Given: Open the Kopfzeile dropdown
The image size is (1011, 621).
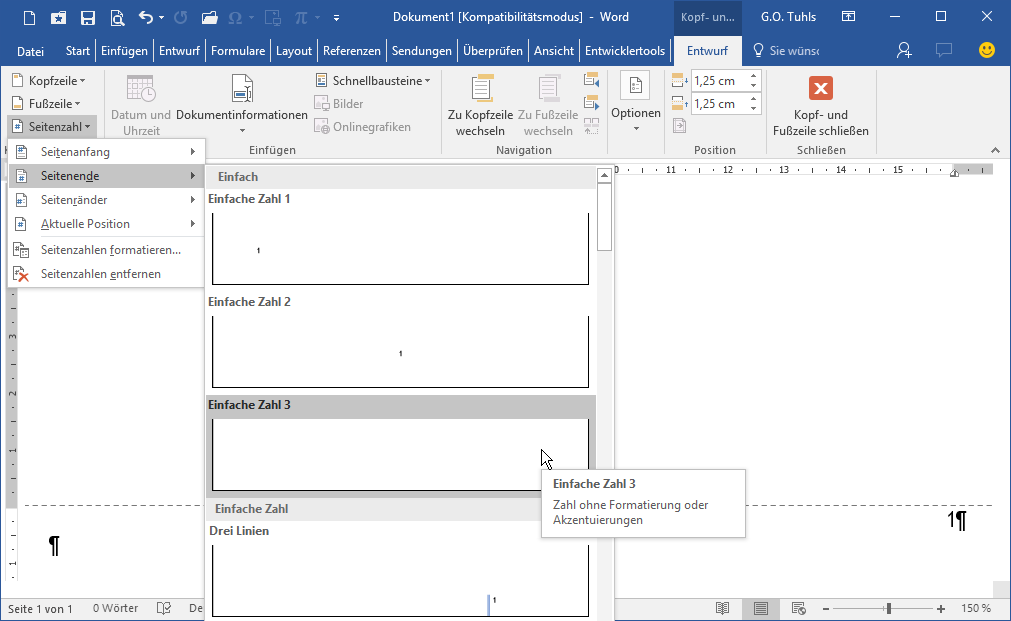Looking at the screenshot, I should (49, 81).
